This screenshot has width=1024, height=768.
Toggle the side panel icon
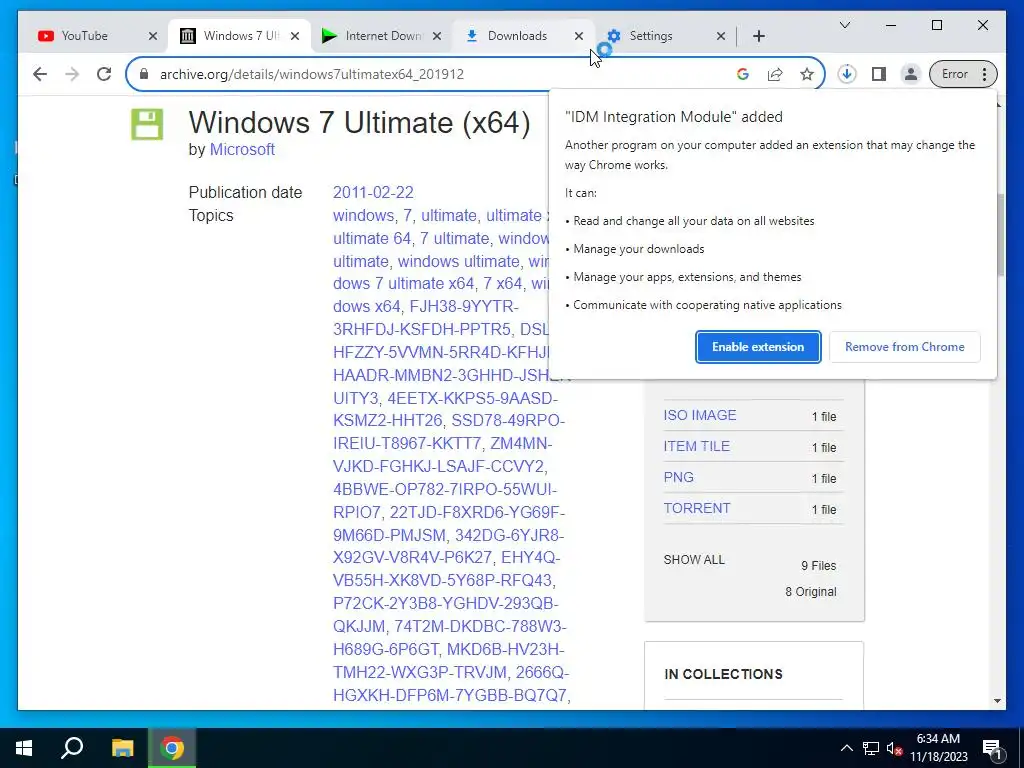[879, 74]
